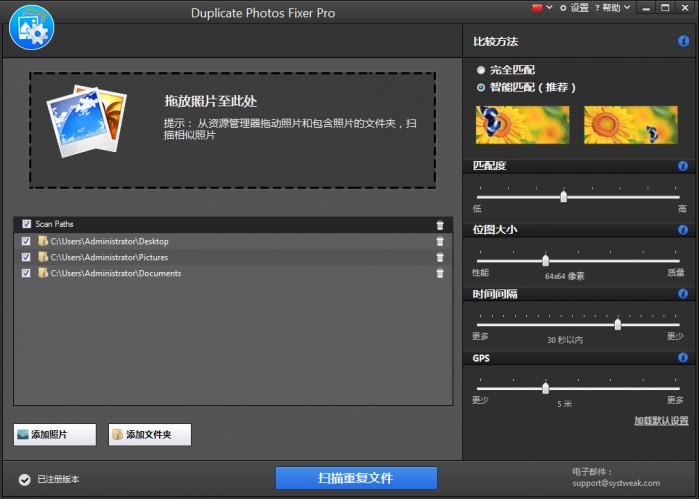699x499 pixels.
Task: Click the 64x64 像素 value label
Action: click(564, 276)
